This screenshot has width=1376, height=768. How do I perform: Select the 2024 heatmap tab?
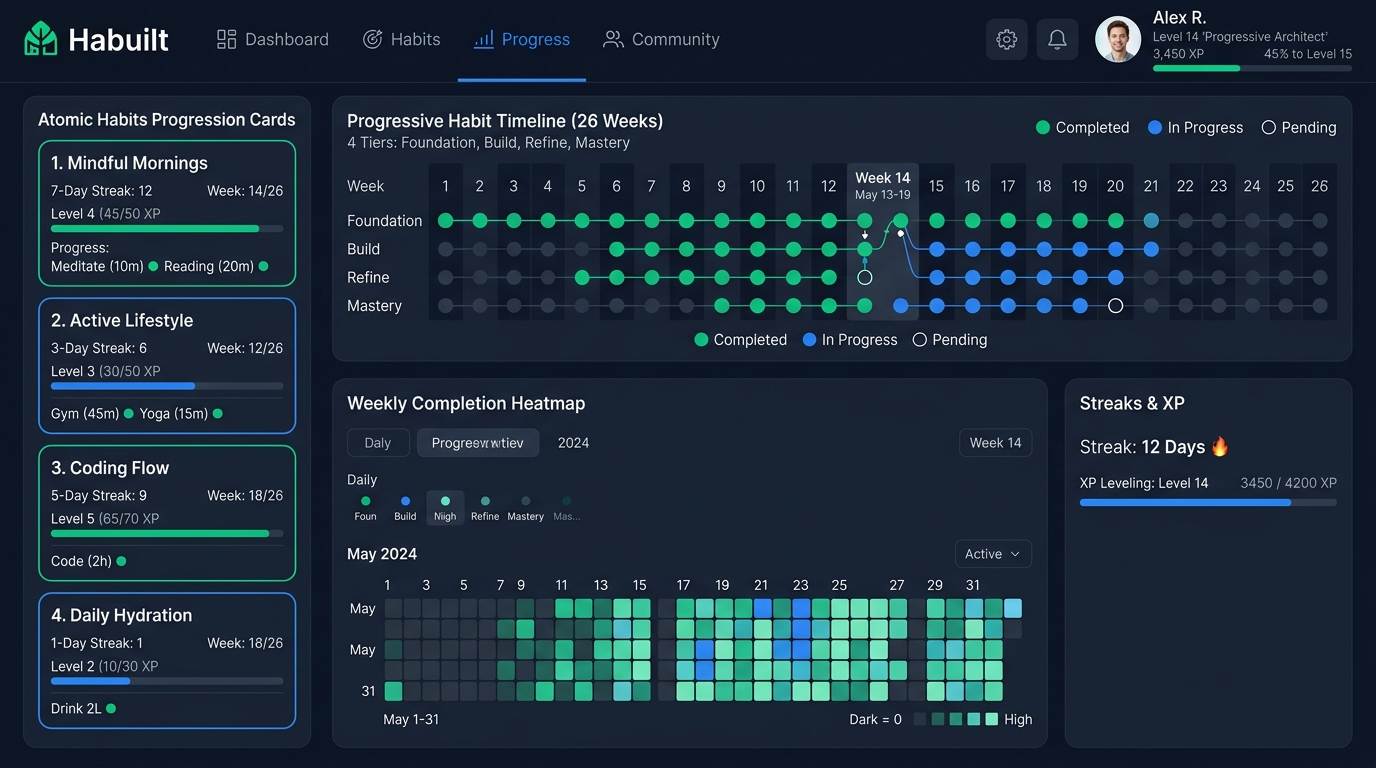tap(573, 442)
